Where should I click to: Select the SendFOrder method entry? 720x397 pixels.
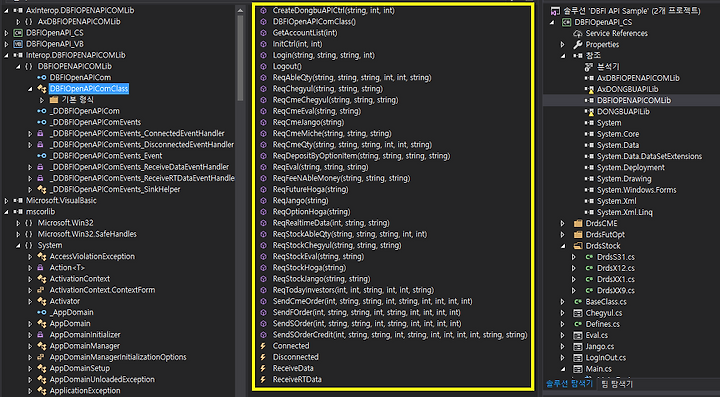pyautogui.click(x=366, y=313)
